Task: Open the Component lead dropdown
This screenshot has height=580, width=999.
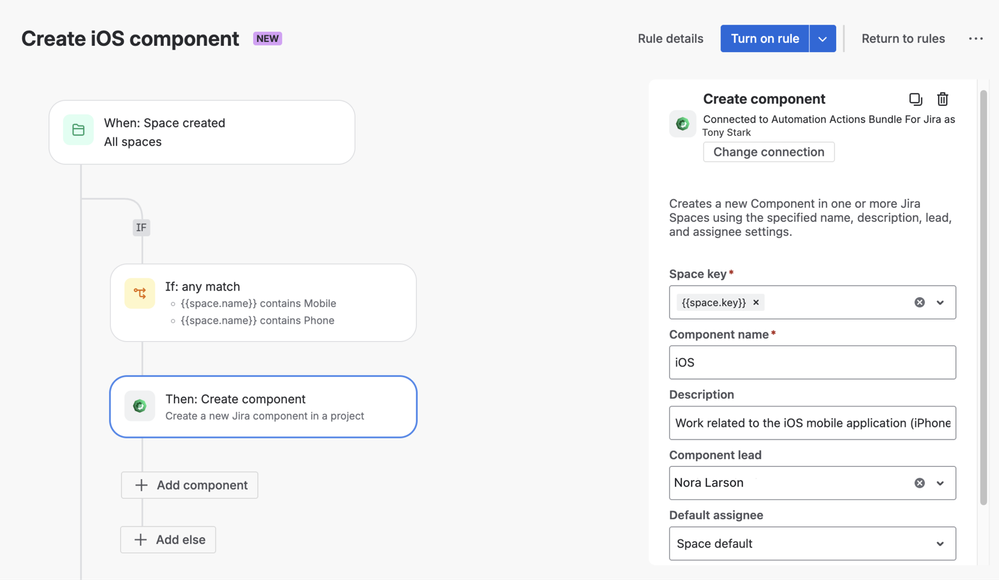Action: (939, 483)
